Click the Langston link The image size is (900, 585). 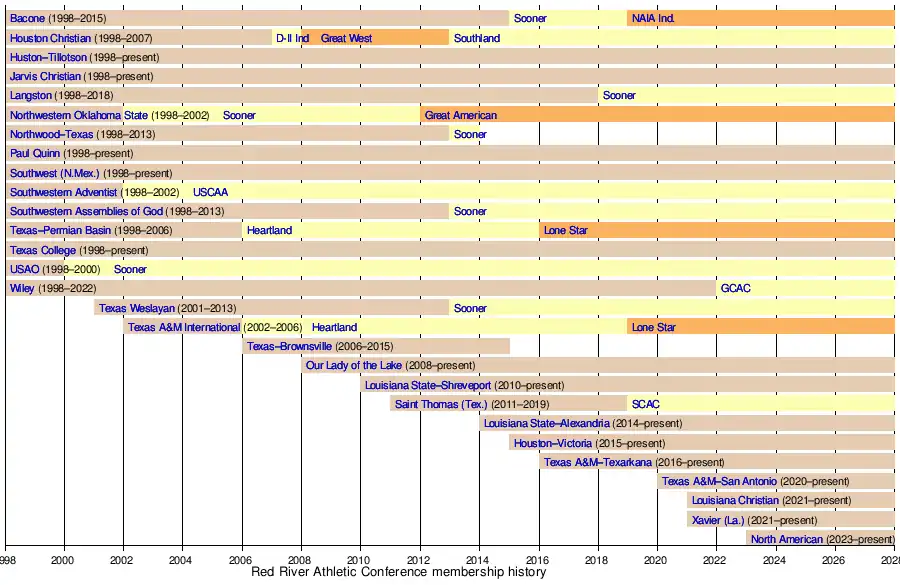30,96
